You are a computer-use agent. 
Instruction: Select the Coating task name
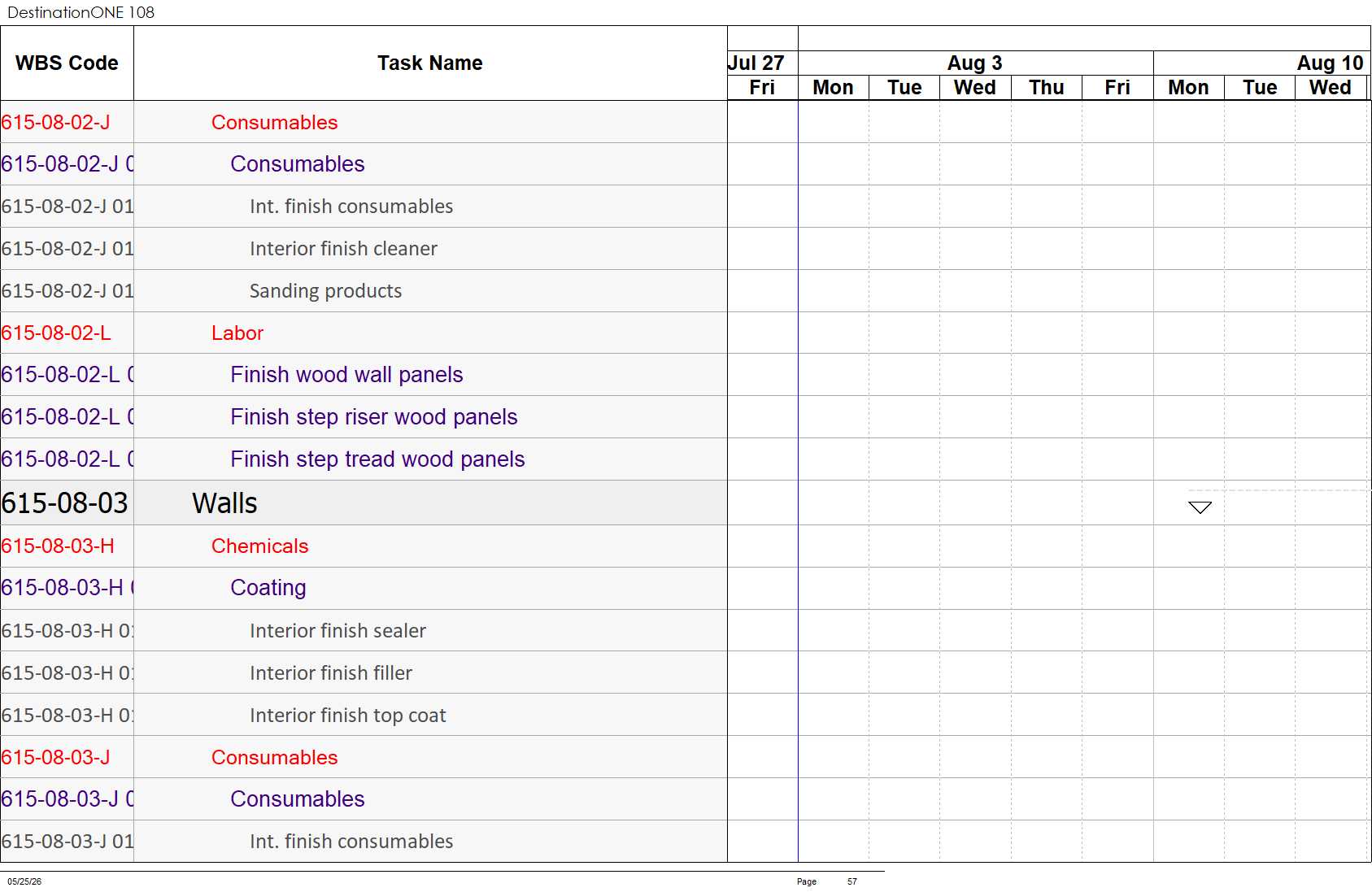click(268, 588)
